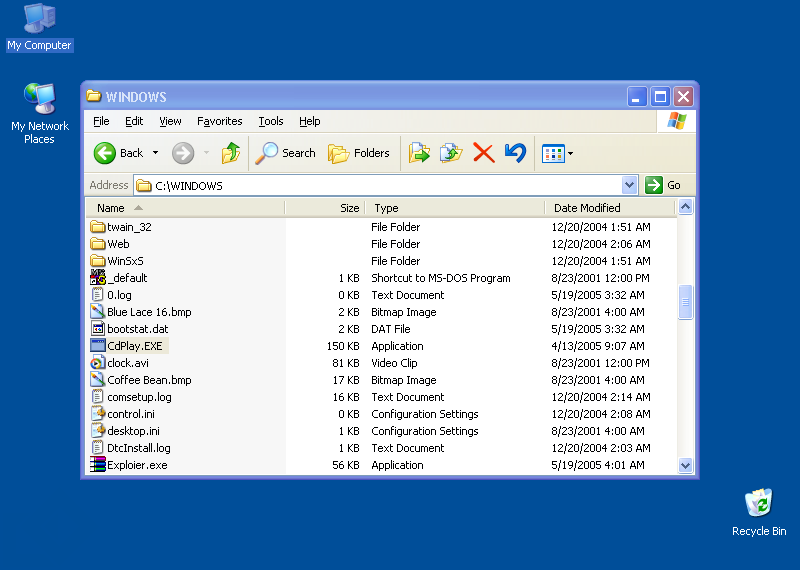This screenshot has width=800, height=570.
Task: Click the WINDOWS title bar folder icon
Action: pos(94,96)
